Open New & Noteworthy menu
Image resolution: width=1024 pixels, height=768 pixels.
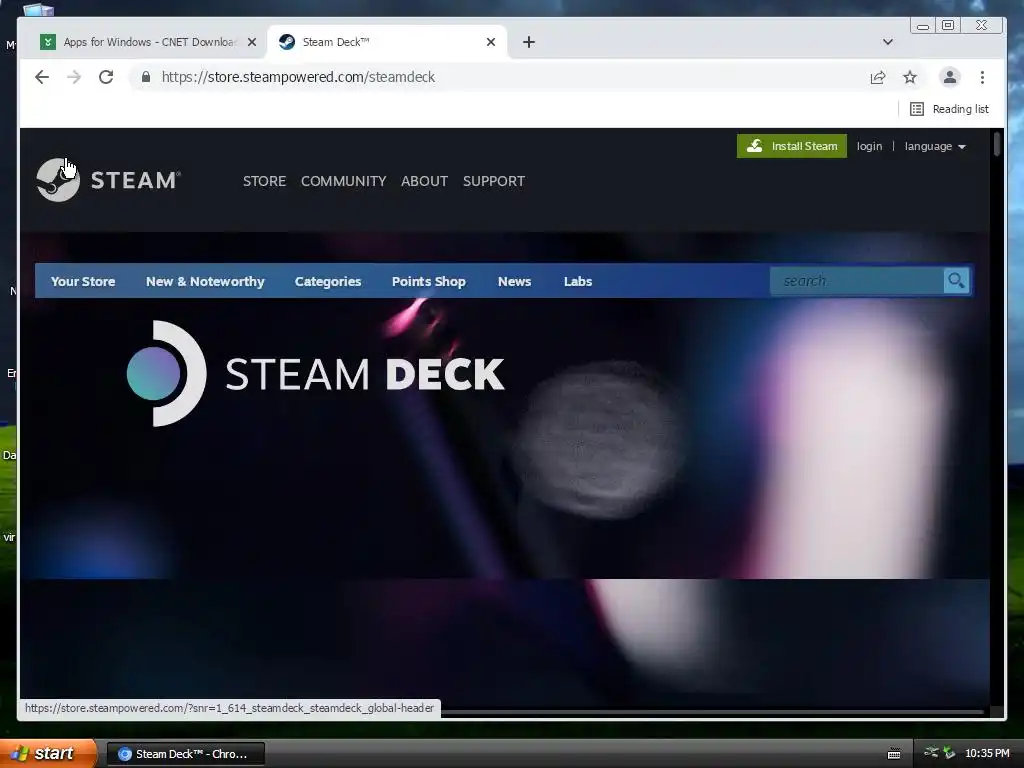coord(205,281)
